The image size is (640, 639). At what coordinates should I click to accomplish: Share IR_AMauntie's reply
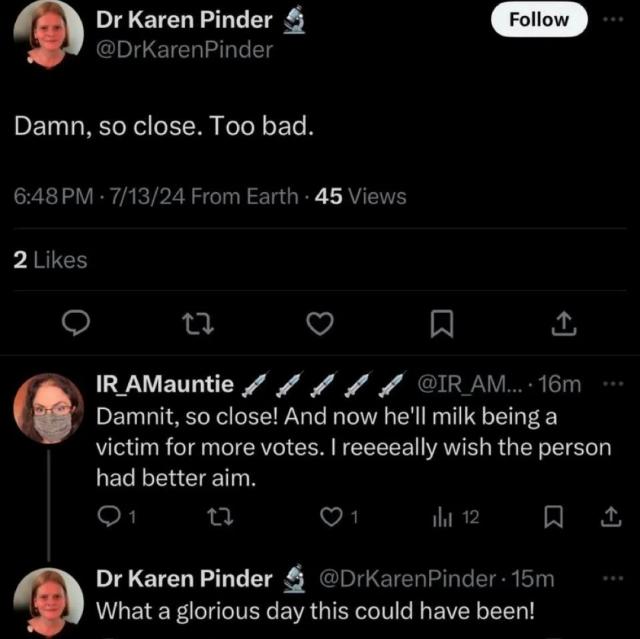pyautogui.click(x=608, y=516)
